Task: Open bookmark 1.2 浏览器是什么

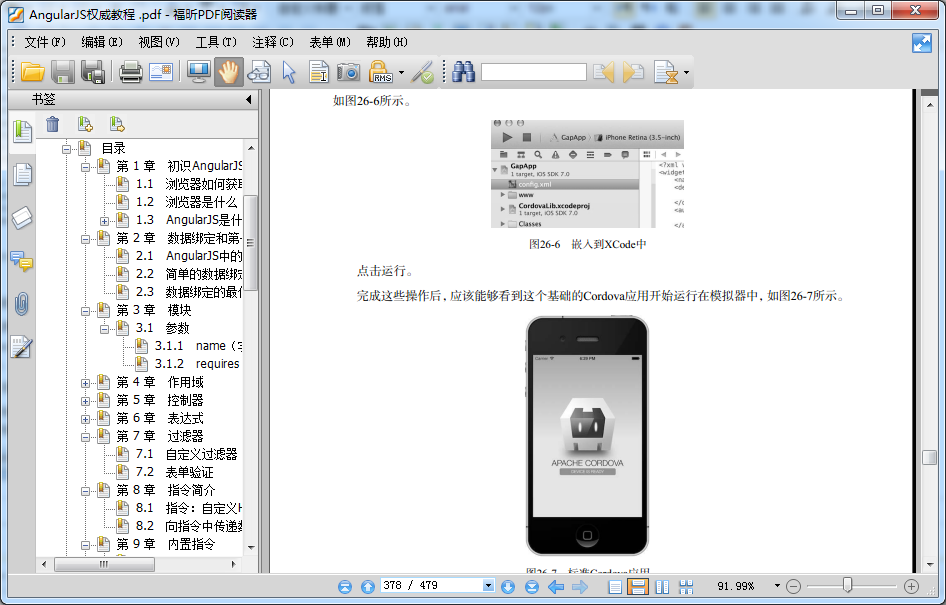Action: [x=186, y=202]
